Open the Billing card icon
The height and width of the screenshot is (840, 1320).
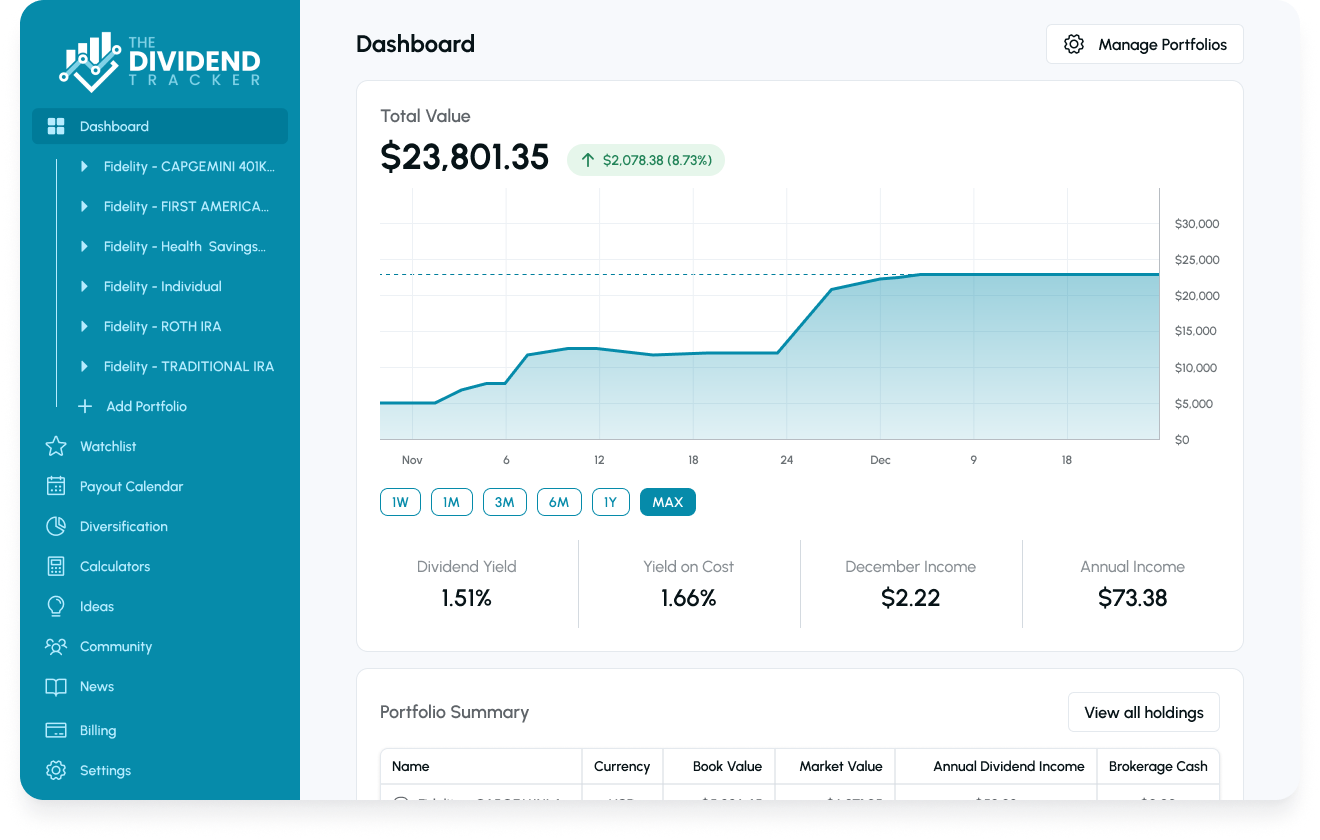pos(56,730)
